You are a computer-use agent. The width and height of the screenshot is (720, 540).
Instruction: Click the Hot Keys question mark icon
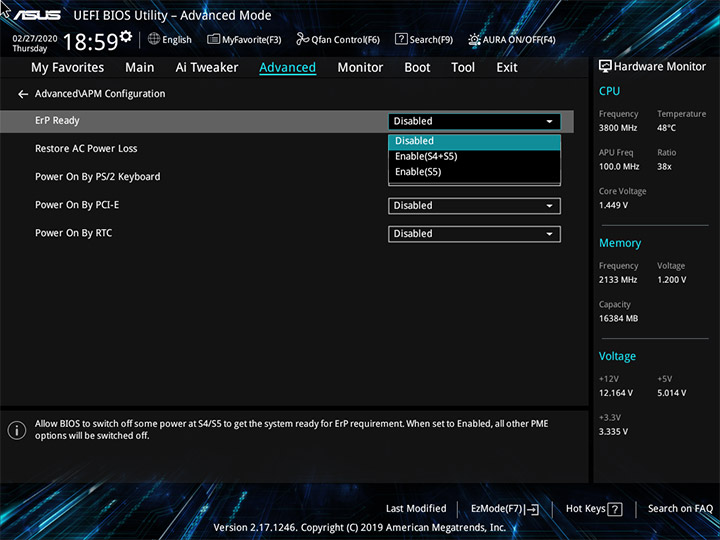point(614,509)
